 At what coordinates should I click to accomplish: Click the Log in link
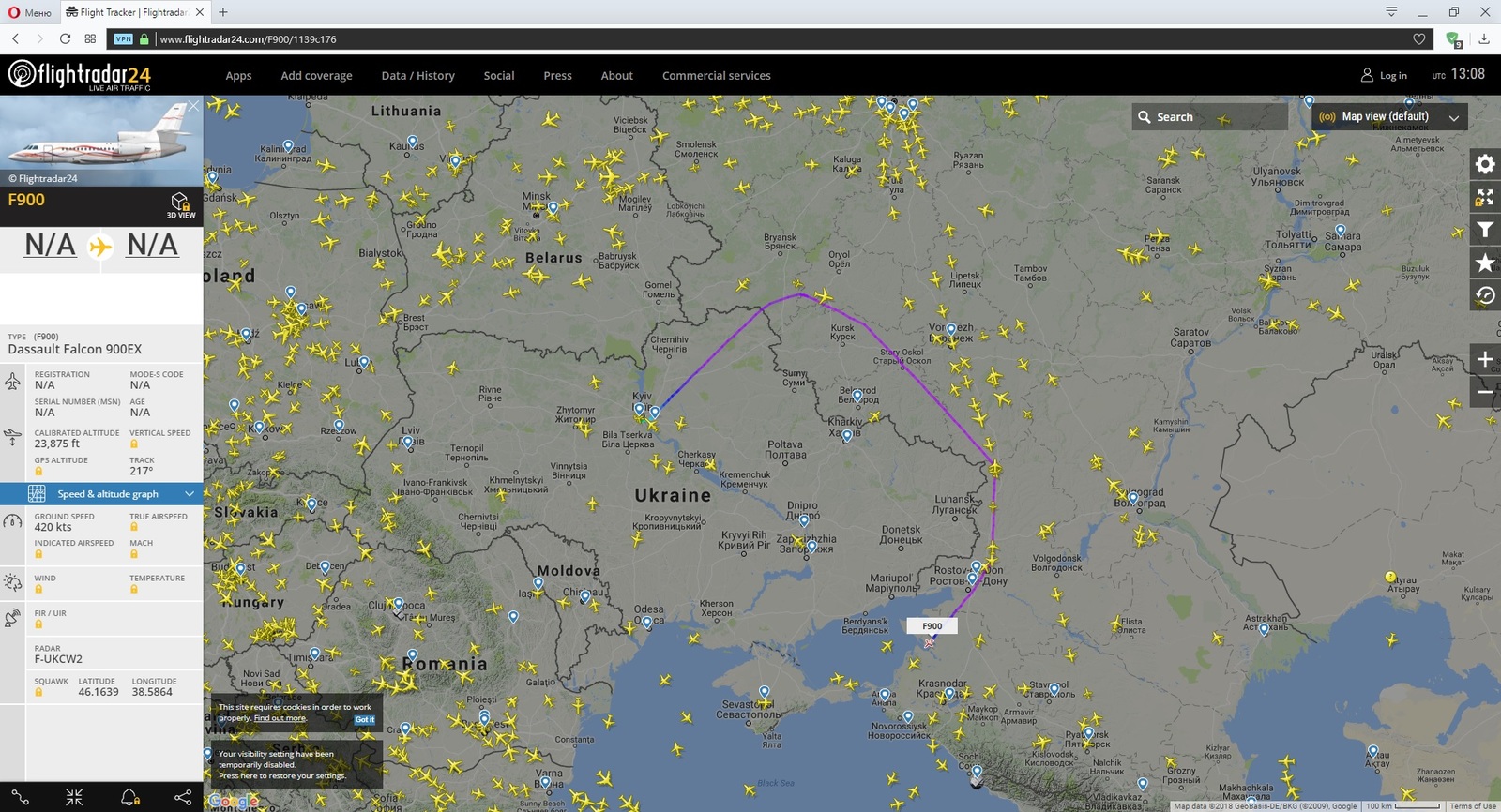tap(1385, 76)
